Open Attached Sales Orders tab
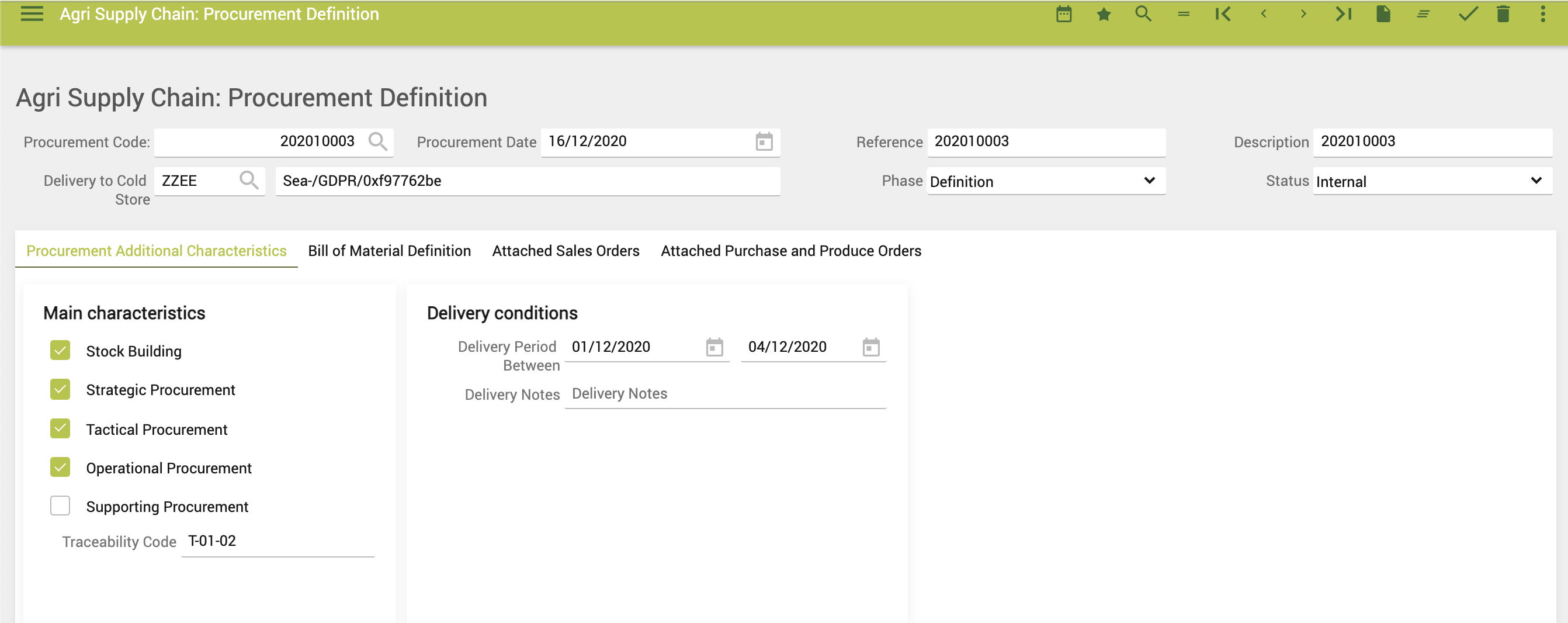 (x=566, y=251)
